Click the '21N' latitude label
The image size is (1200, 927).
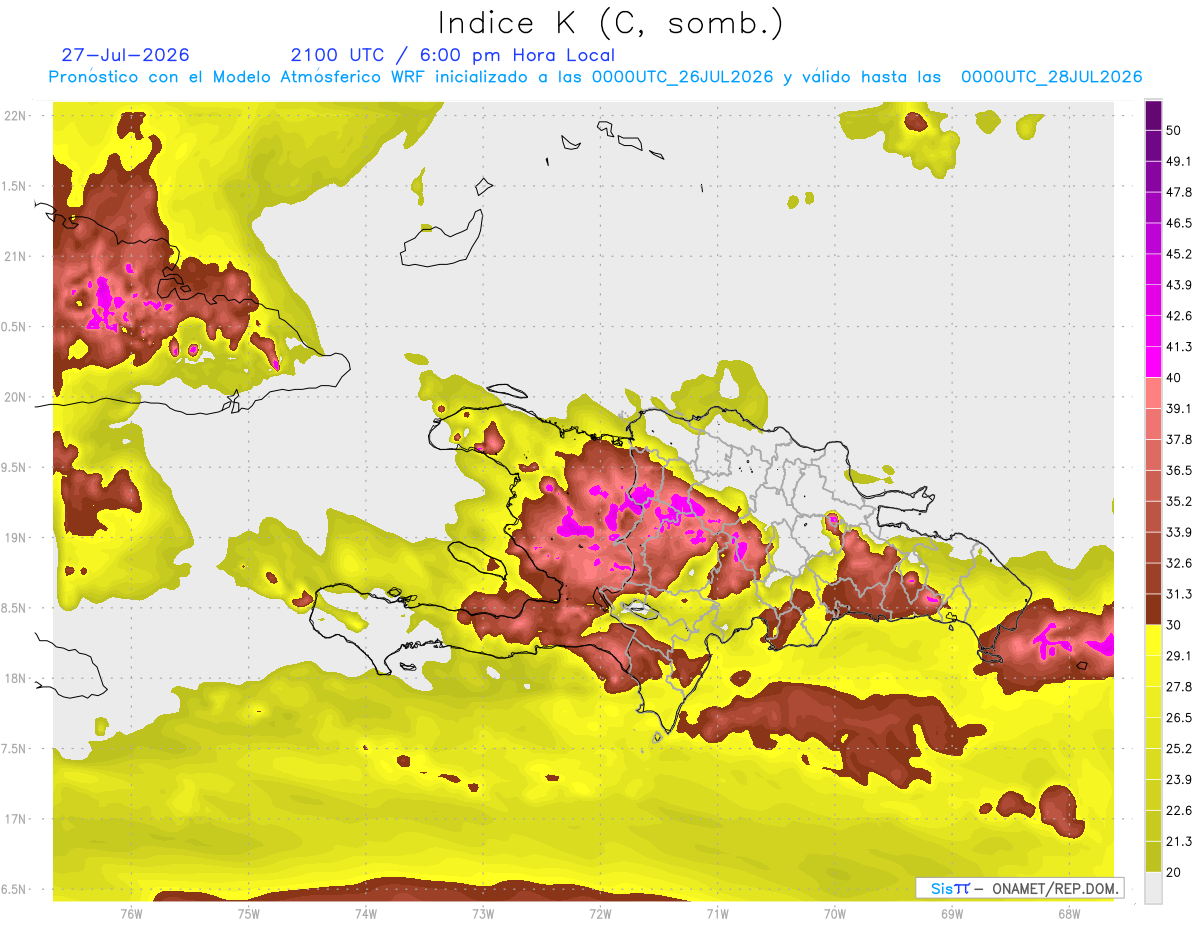coord(17,256)
